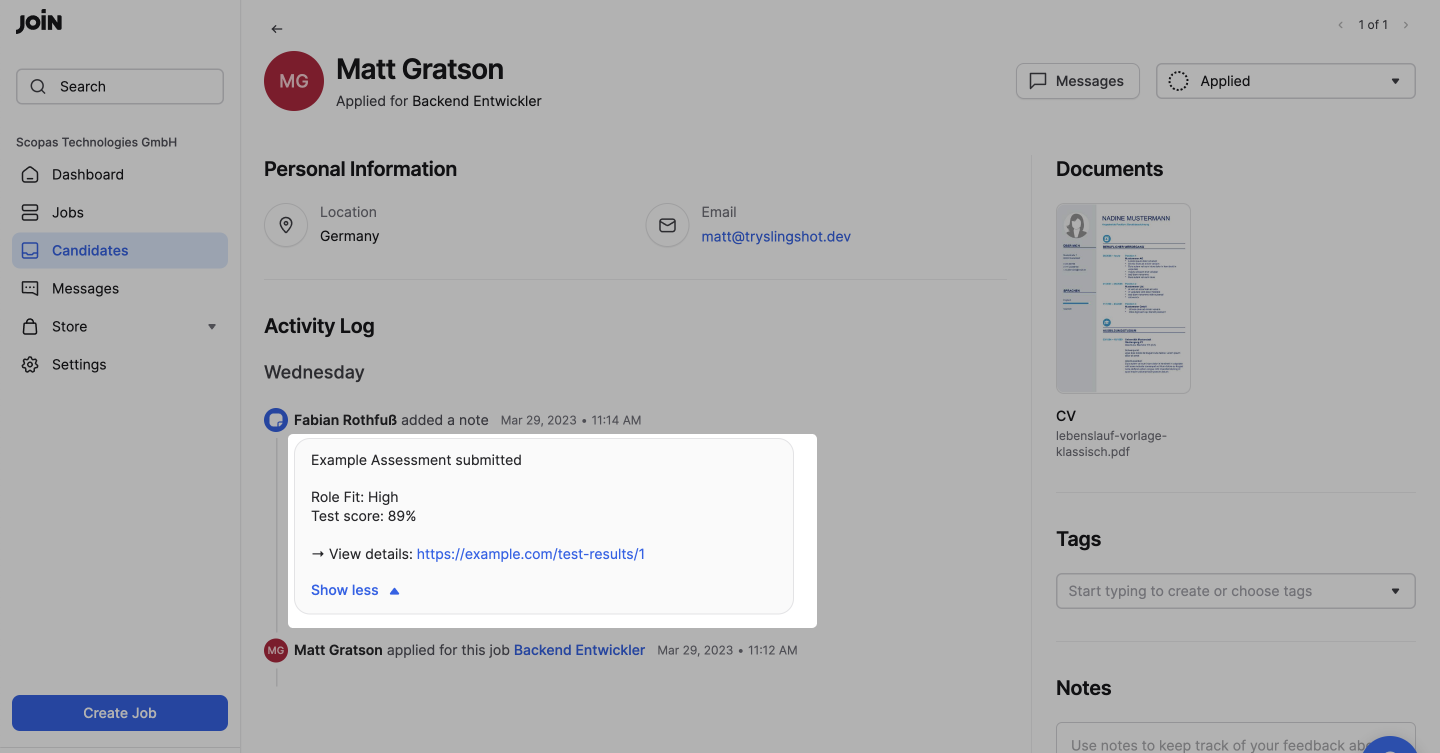
Task: Go to previous candidate with left chevron
Action: (1341, 25)
